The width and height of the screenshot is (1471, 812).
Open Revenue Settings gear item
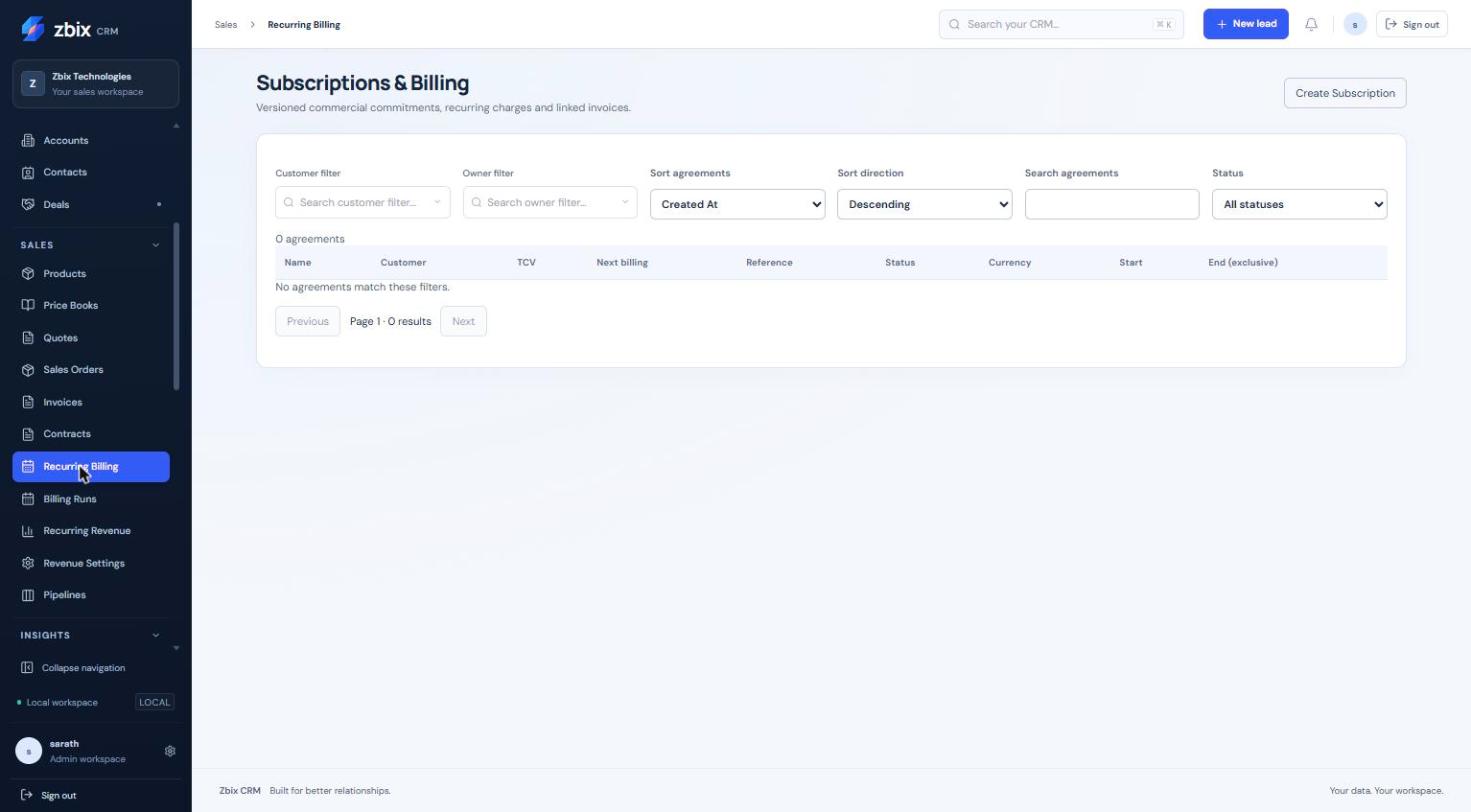pyautogui.click(x=91, y=563)
